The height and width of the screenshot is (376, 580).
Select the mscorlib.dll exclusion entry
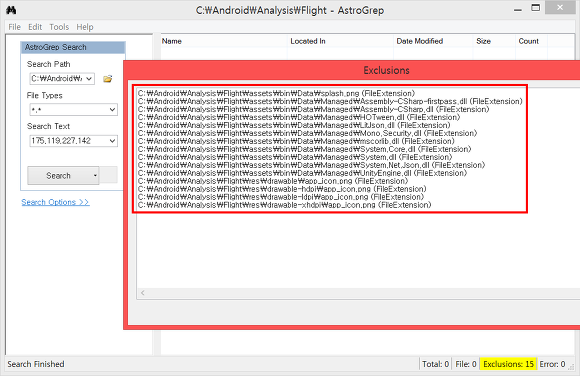point(296,141)
